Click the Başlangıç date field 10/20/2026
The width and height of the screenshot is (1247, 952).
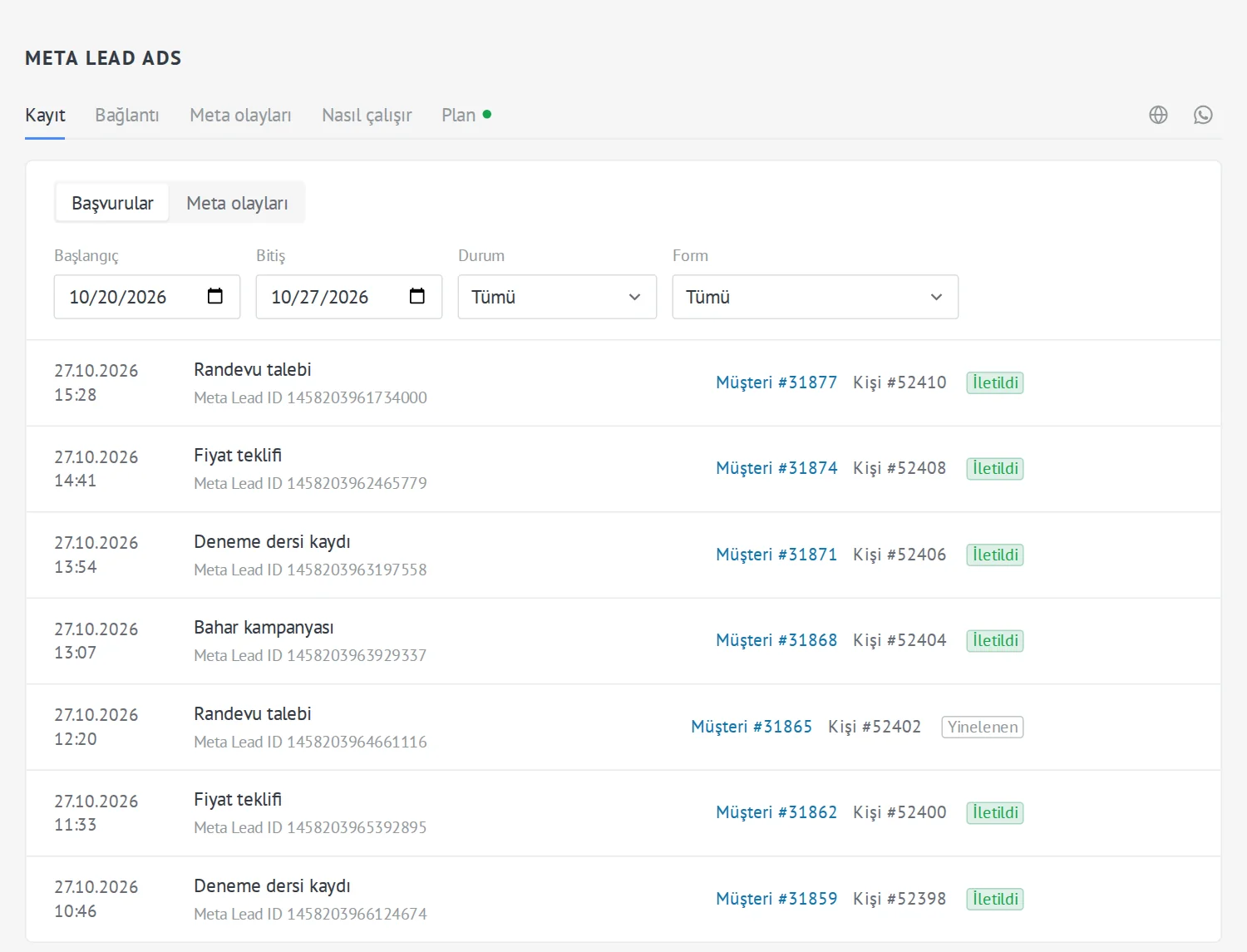coord(147,297)
